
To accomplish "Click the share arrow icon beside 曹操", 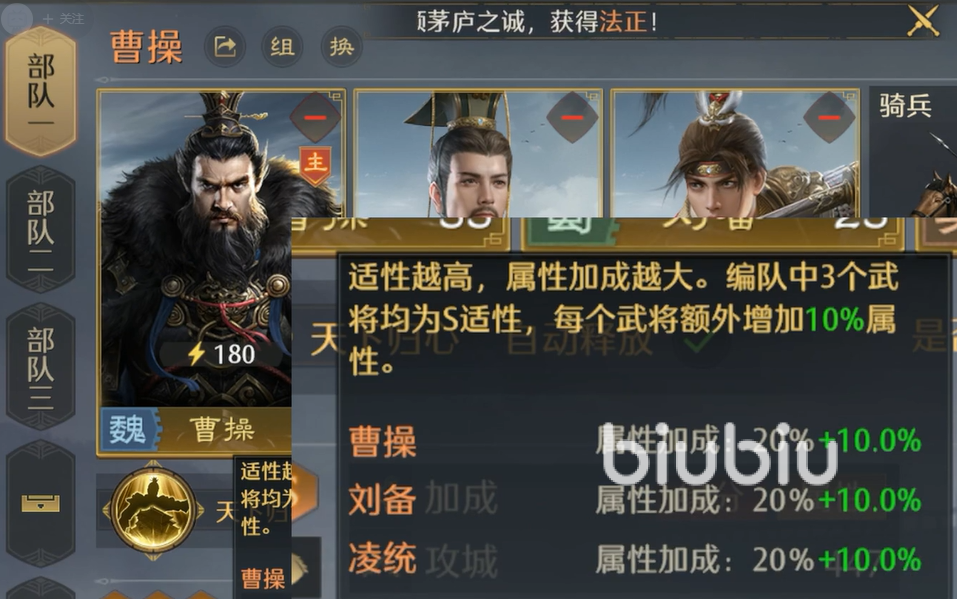I will click(225, 46).
